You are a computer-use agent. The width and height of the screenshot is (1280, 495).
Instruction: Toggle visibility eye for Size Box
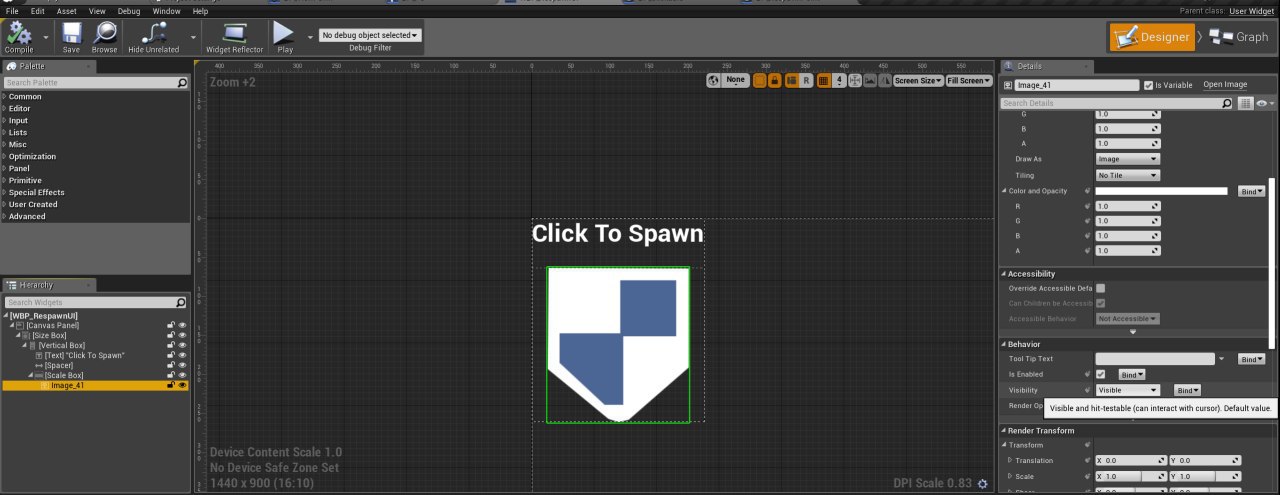click(x=182, y=335)
